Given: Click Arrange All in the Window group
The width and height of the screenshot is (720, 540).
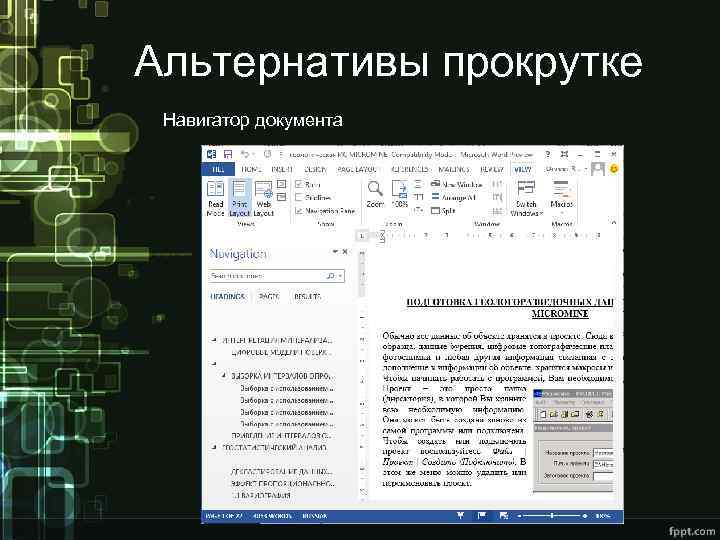Looking at the screenshot, I should pyautogui.click(x=454, y=197).
